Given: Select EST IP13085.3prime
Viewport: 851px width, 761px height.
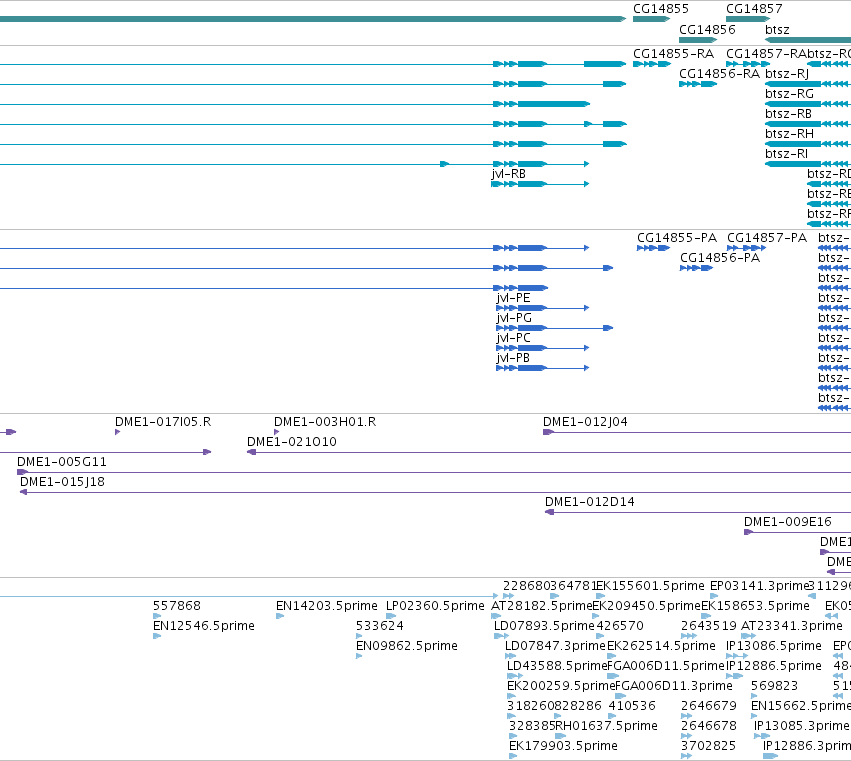Looking at the screenshot, I should click(801, 726).
